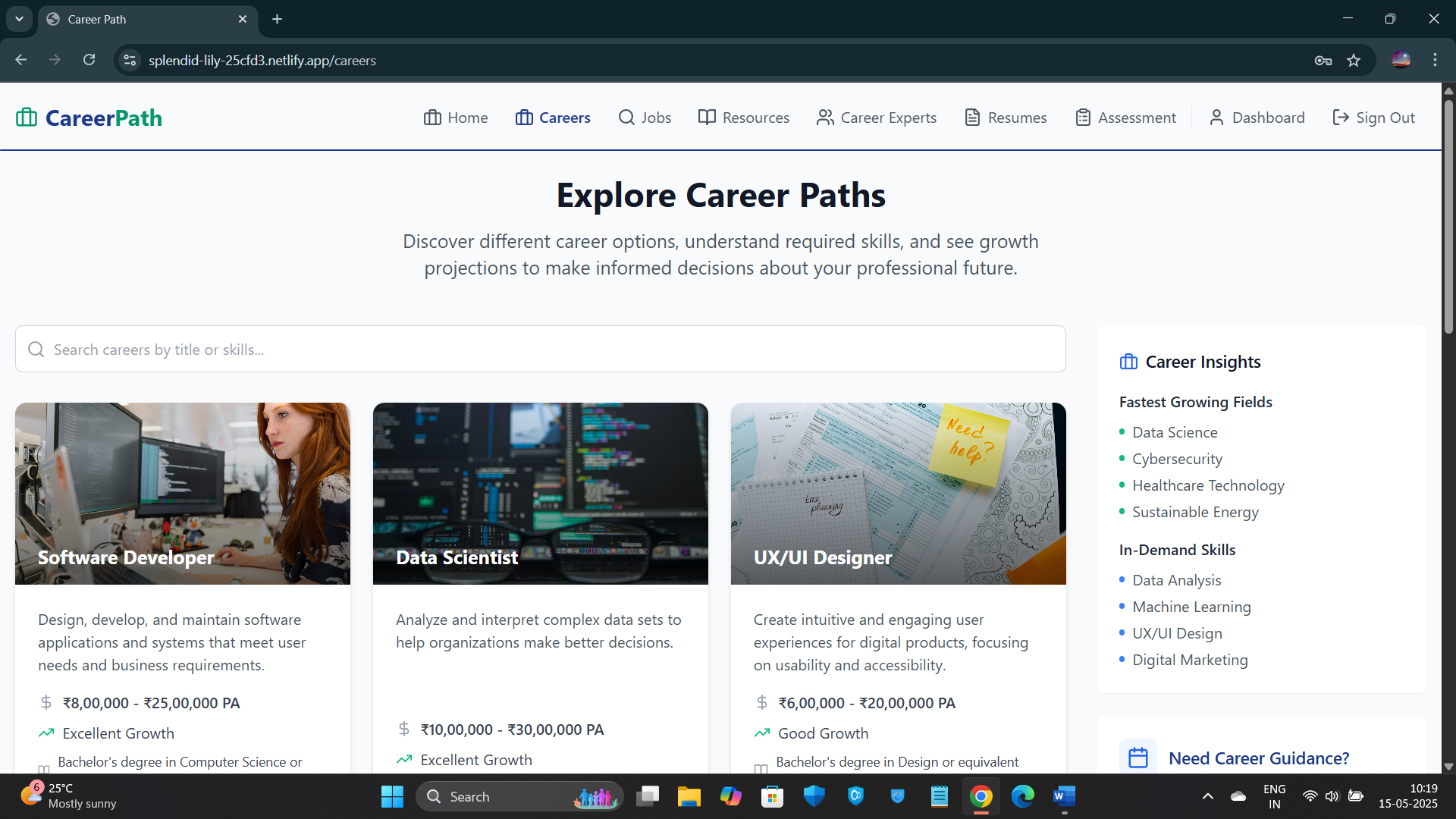Click the page vertical scrollbar thumb

pos(1448,216)
